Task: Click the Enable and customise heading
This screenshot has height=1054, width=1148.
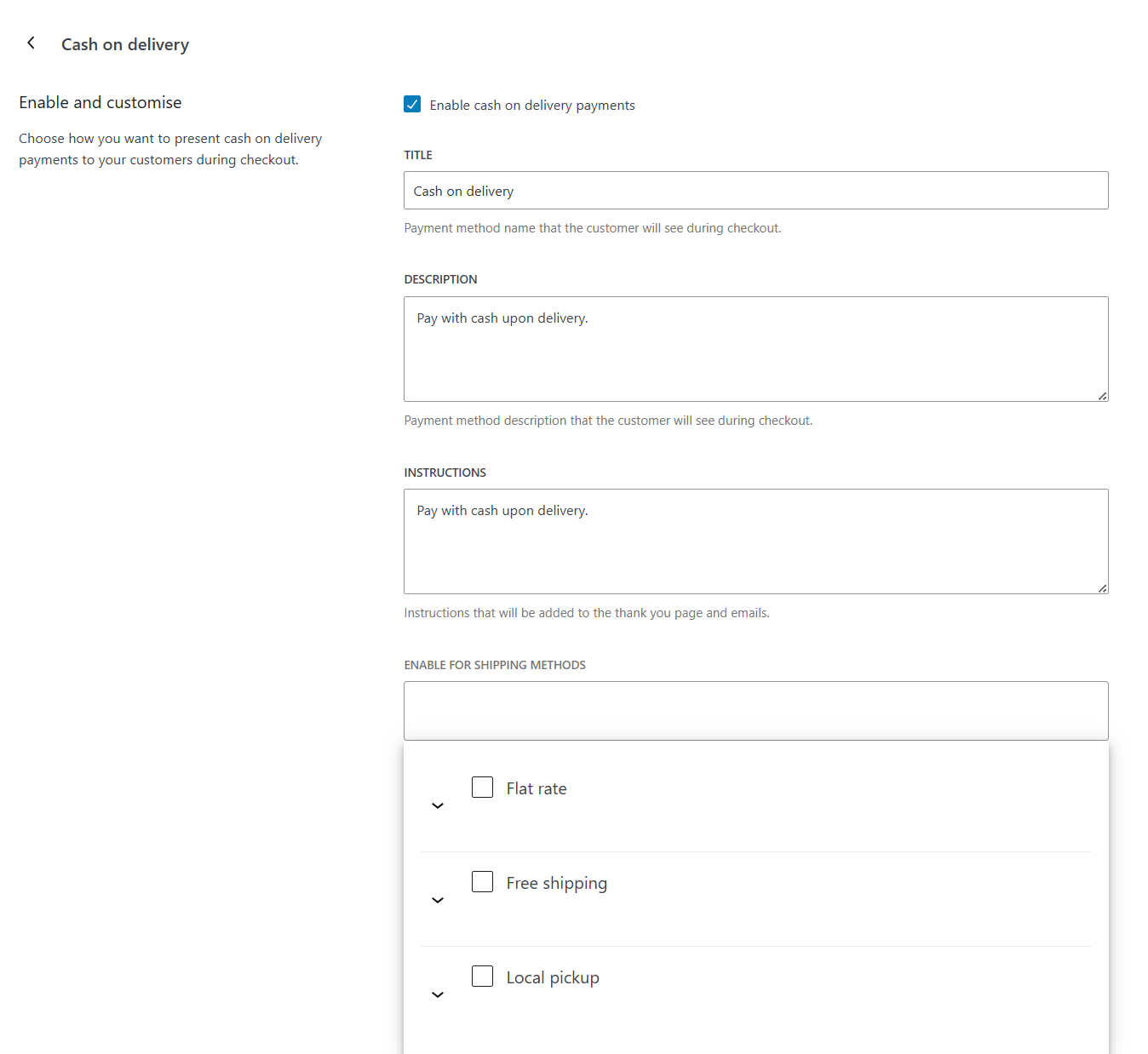Action: point(100,102)
